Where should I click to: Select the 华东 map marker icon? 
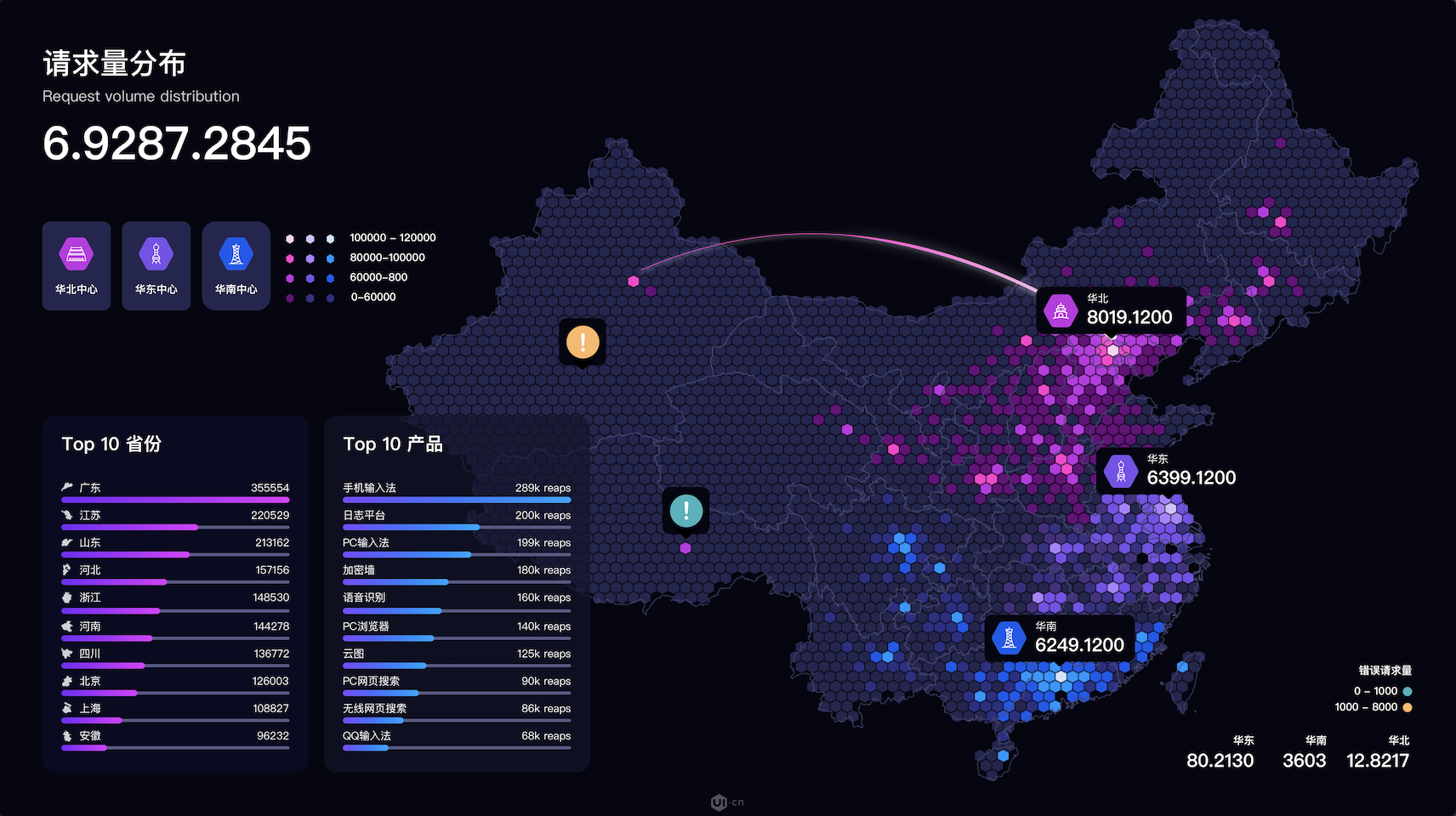[1121, 471]
